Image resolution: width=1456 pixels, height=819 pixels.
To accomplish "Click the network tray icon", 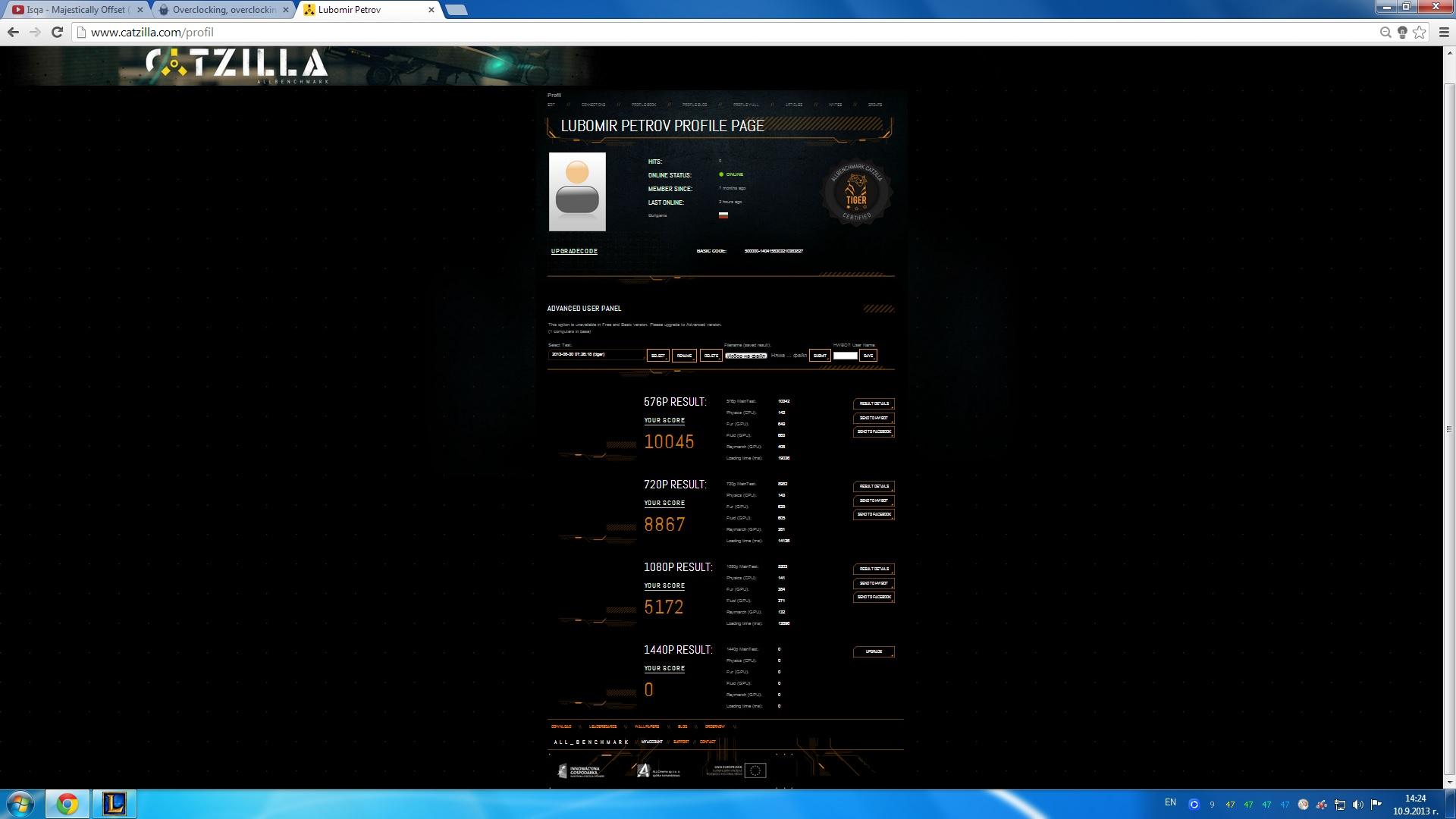I will coord(1340,805).
